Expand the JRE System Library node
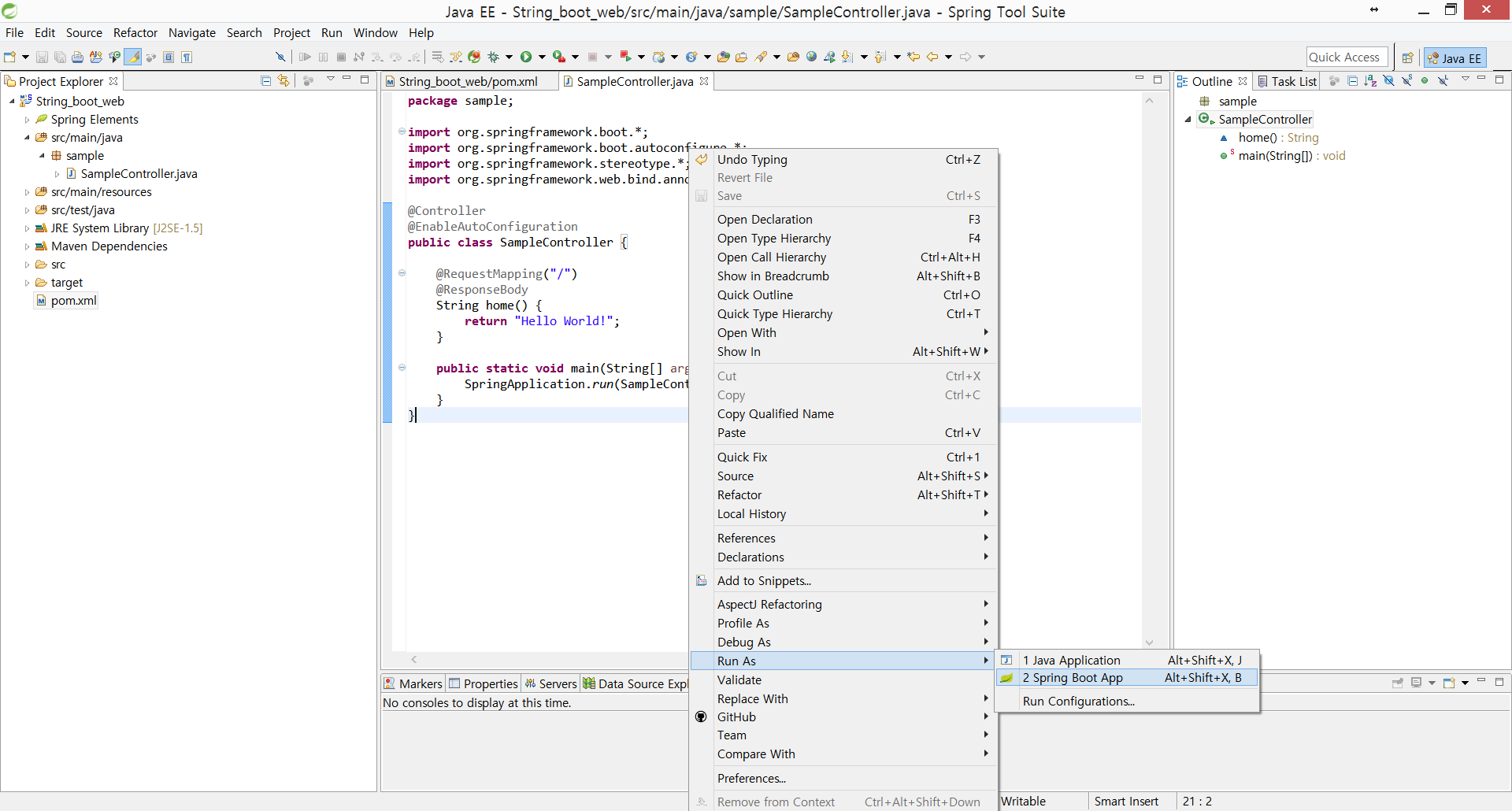The image size is (1512, 811). pyautogui.click(x=27, y=228)
